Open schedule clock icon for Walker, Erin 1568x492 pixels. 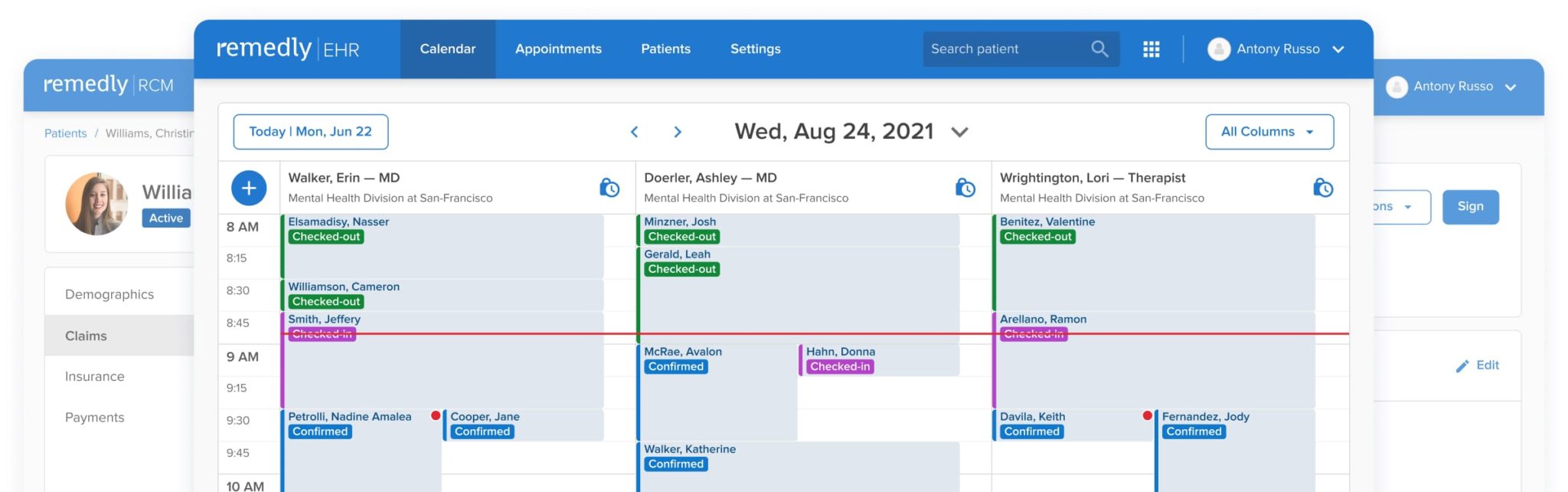[609, 188]
